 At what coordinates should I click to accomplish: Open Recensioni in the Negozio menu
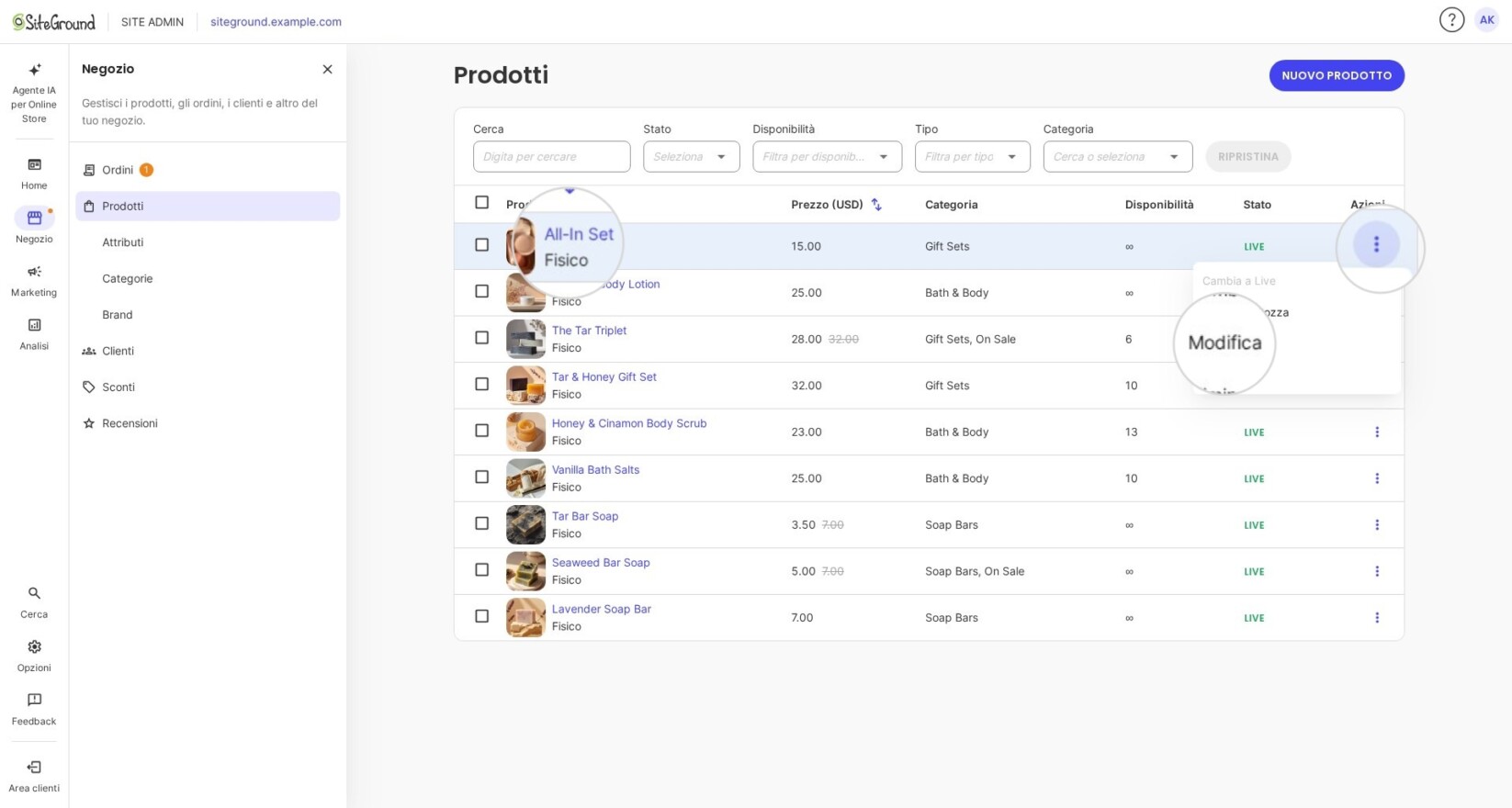(208, 423)
